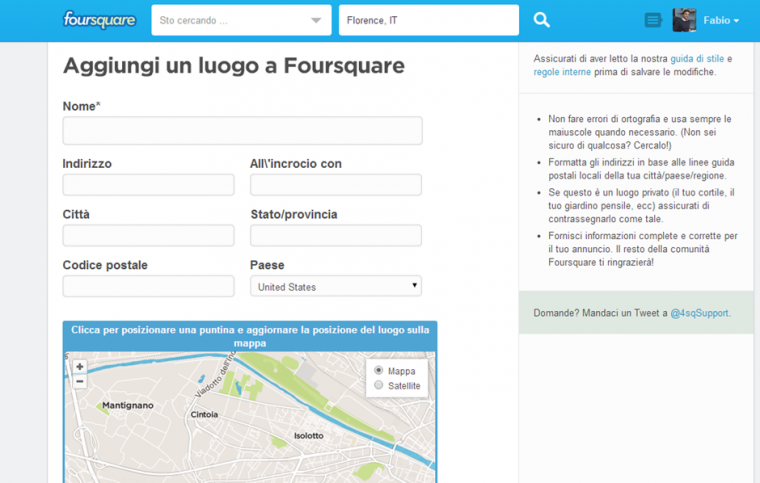
Task: Open the 'regole interne' link
Action: tap(562, 72)
